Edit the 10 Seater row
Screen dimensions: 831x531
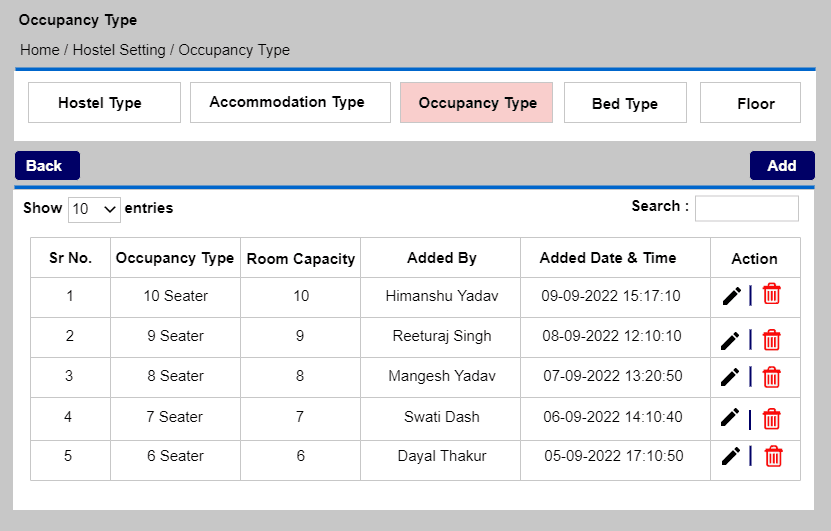tap(731, 296)
